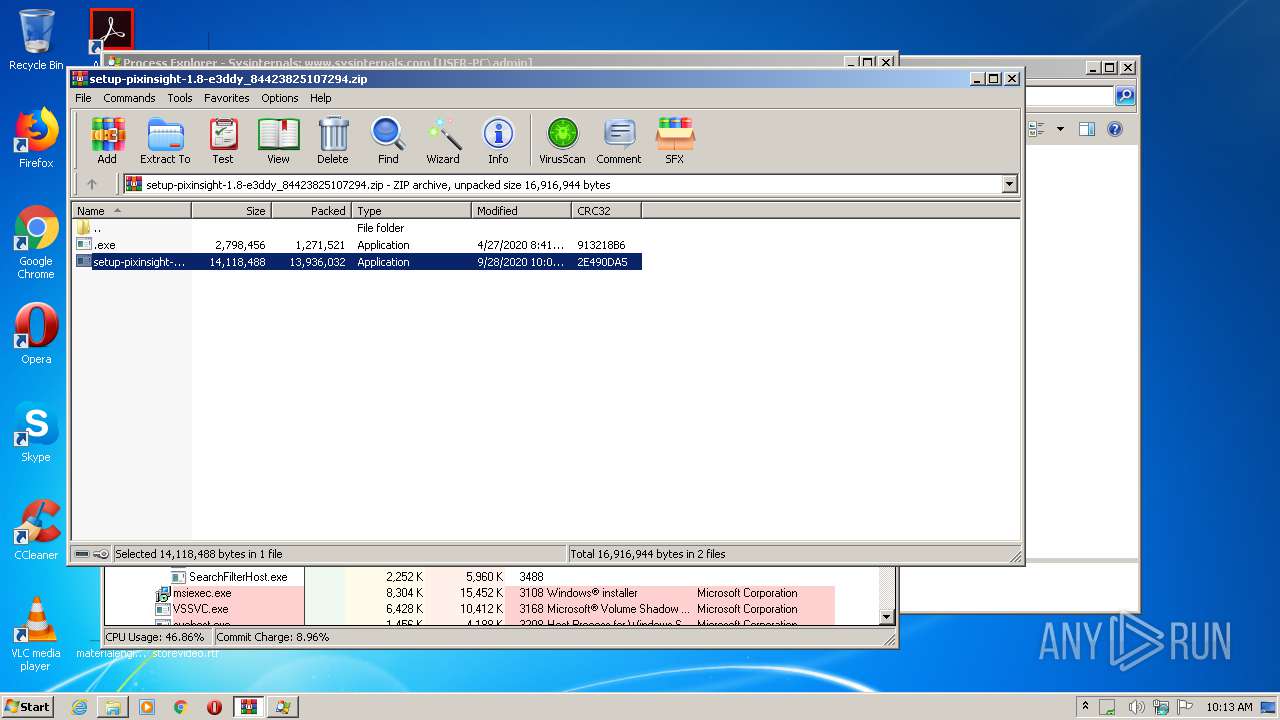The height and width of the screenshot is (720, 1280).
Task: Click the Start button
Action: point(28,706)
